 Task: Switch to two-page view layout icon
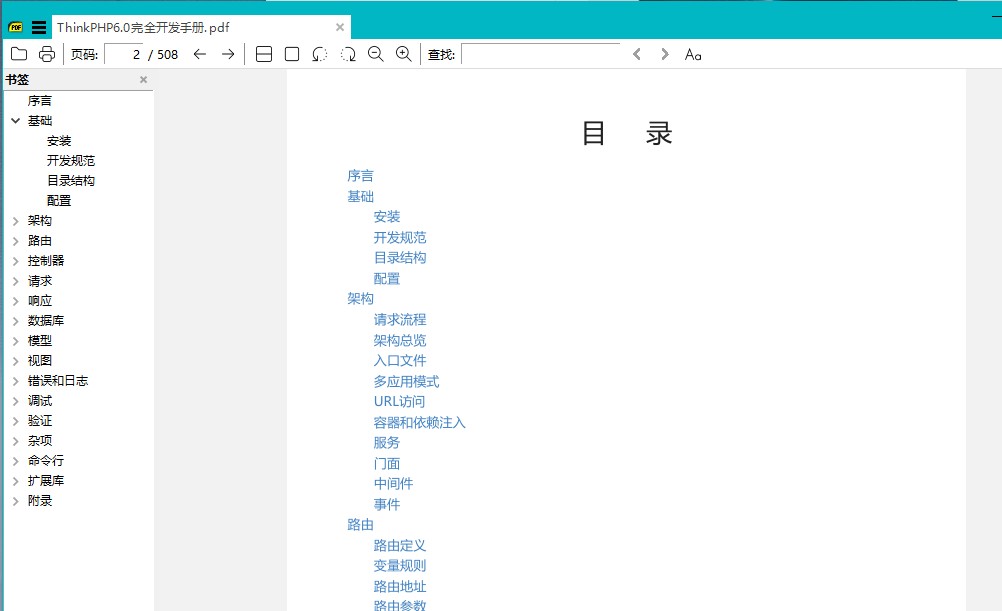click(x=264, y=54)
